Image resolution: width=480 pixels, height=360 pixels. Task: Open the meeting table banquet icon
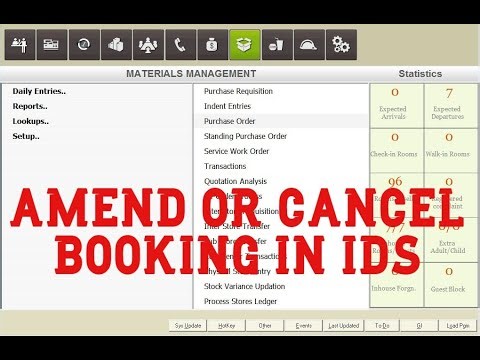(x=148, y=45)
